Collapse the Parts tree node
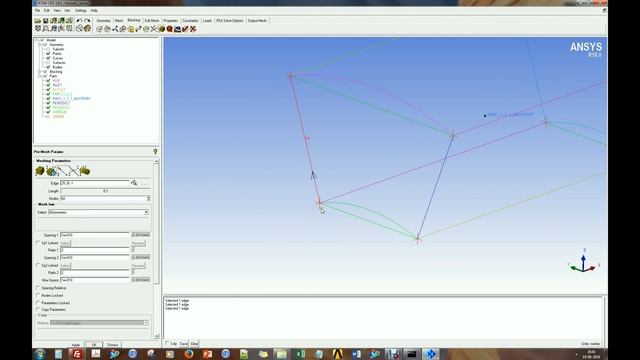The width and height of the screenshot is (640, 360). [x=40, y=76]
